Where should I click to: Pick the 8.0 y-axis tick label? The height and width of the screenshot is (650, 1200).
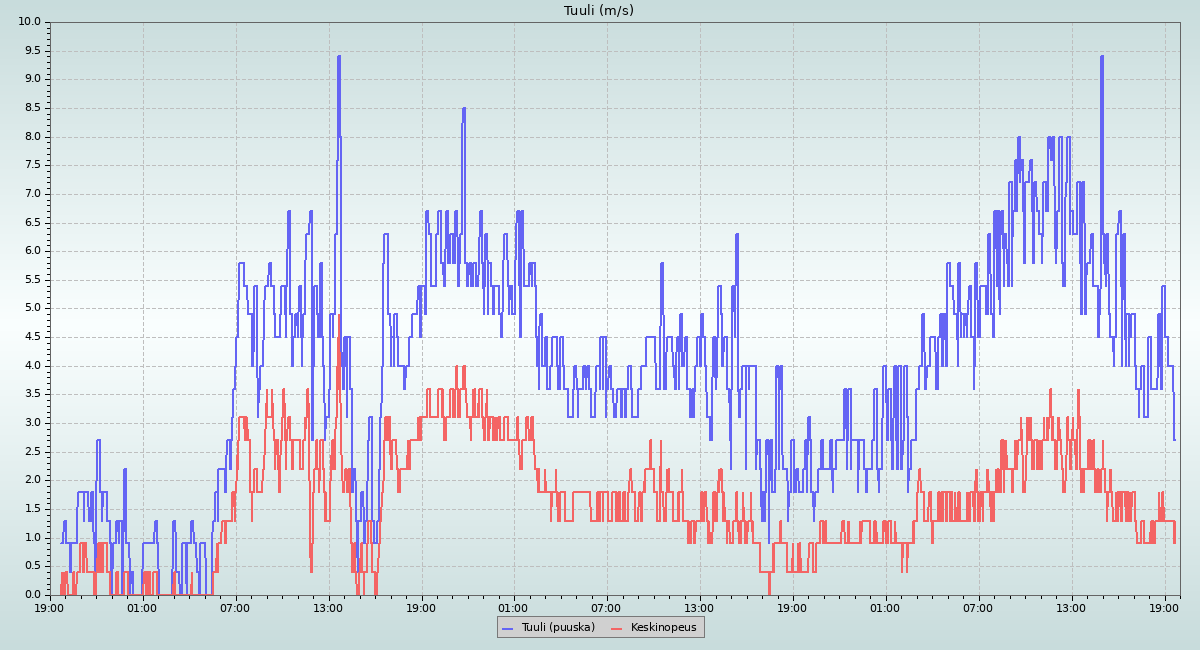click(33, 137)
